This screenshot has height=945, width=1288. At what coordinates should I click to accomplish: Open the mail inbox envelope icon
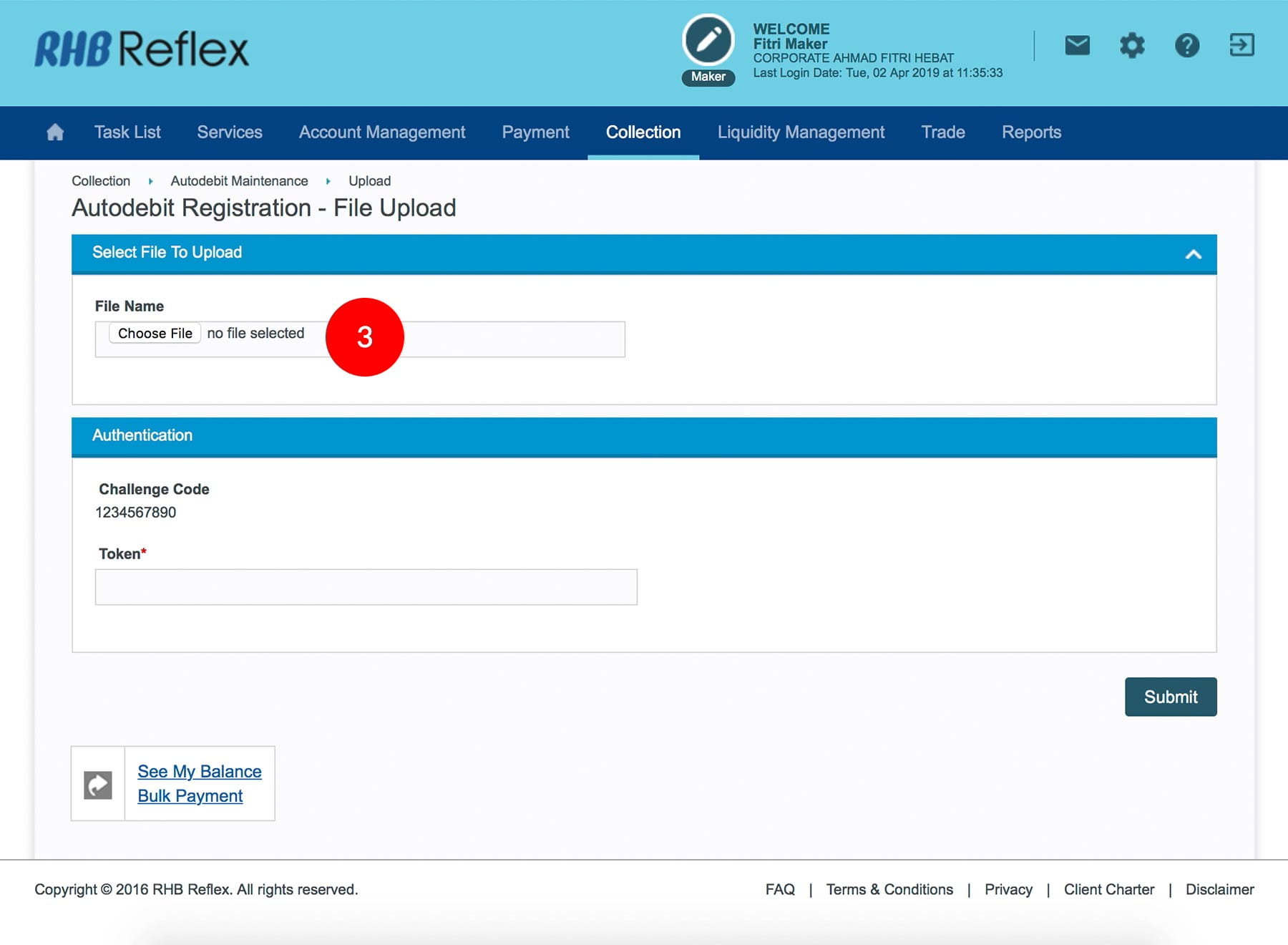tap(1077, 46)
